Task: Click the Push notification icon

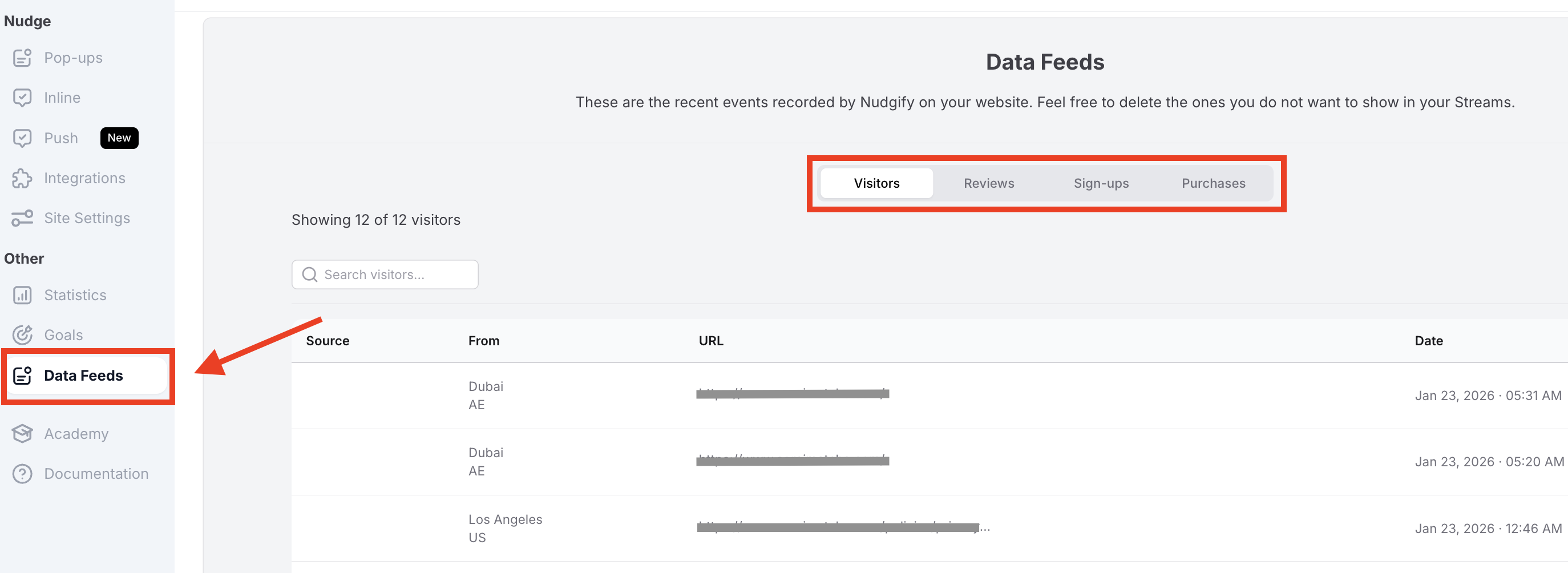Action: pos(22,138)
